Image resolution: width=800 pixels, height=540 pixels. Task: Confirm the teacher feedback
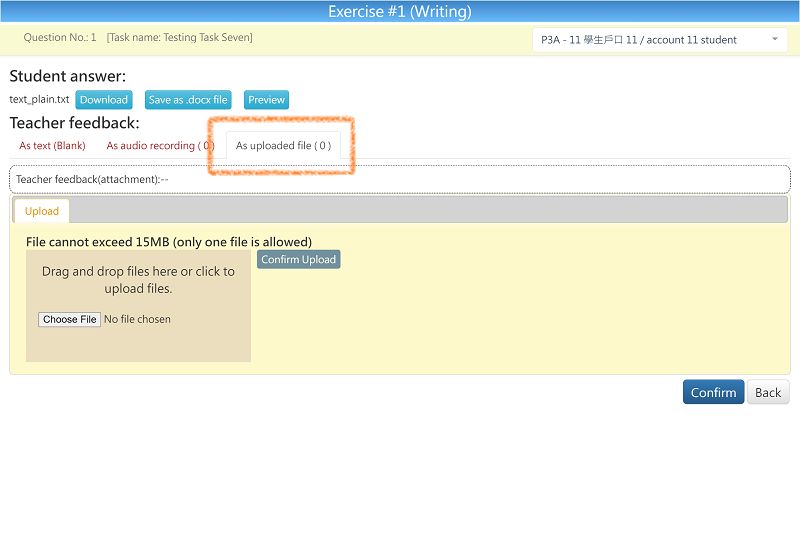(x=713, y=392)
